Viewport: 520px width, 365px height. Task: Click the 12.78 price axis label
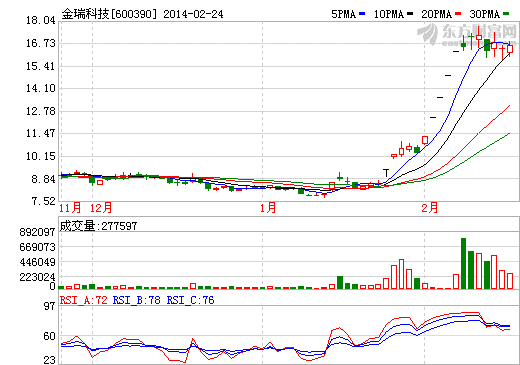41,111
